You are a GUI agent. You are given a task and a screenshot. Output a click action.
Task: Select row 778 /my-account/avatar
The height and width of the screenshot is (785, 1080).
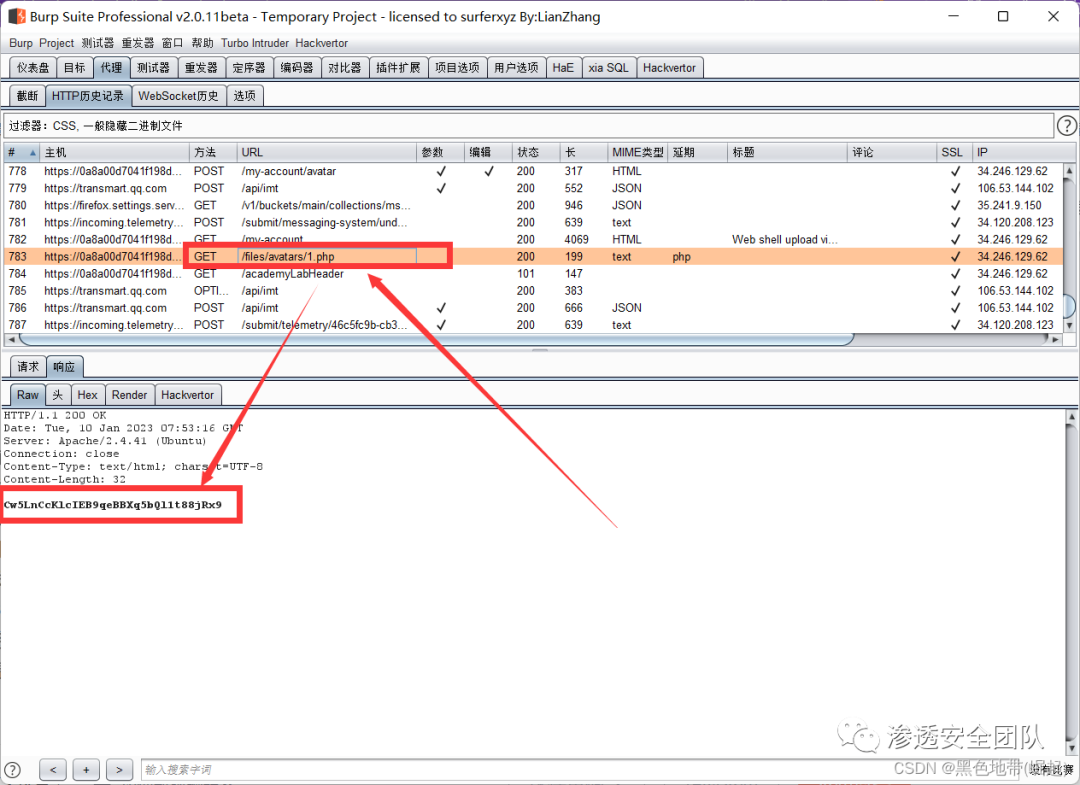pyautogui.click(x=534, y=171)
